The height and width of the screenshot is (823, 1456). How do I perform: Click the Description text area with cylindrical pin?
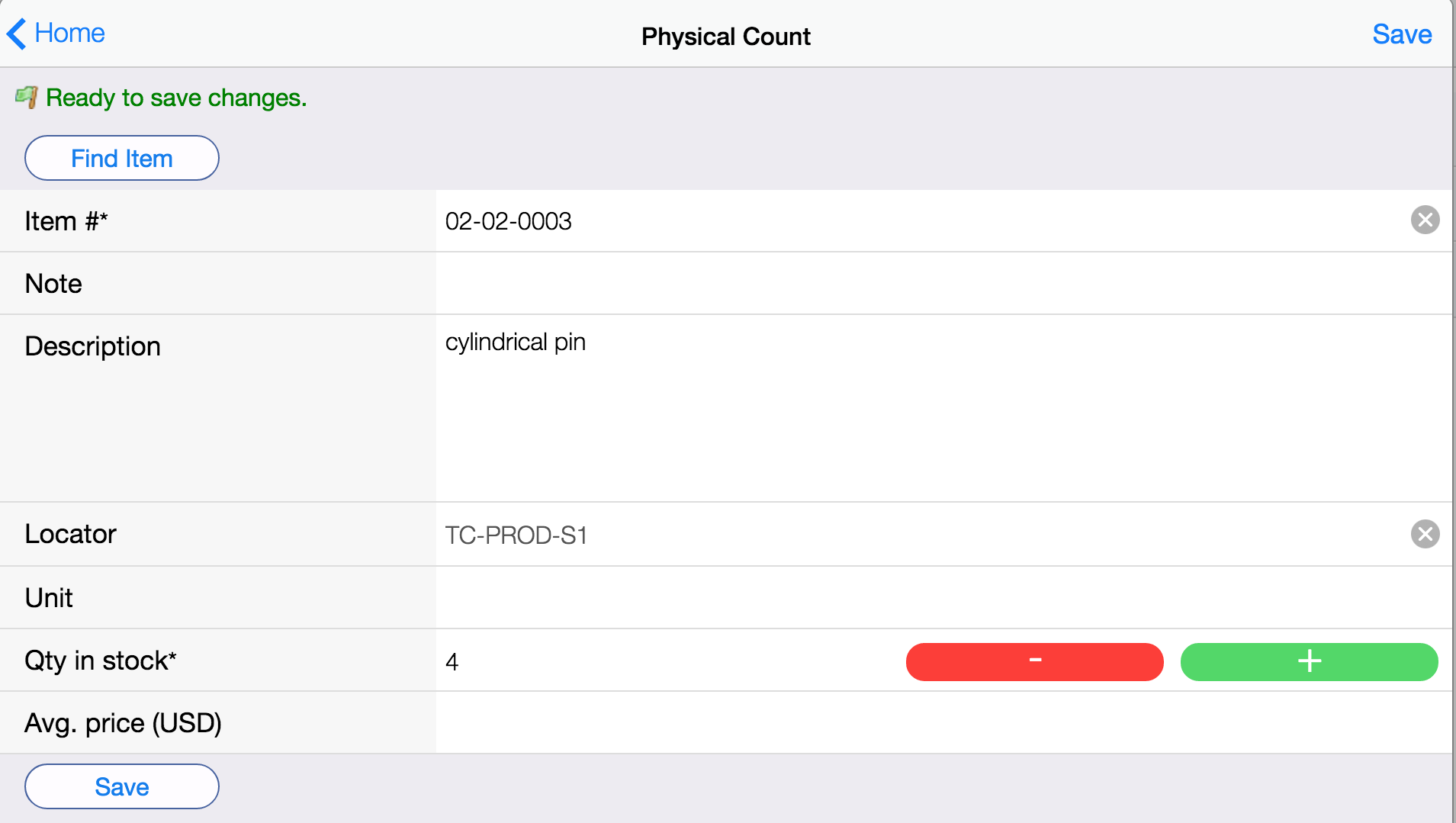pos(944,408)
